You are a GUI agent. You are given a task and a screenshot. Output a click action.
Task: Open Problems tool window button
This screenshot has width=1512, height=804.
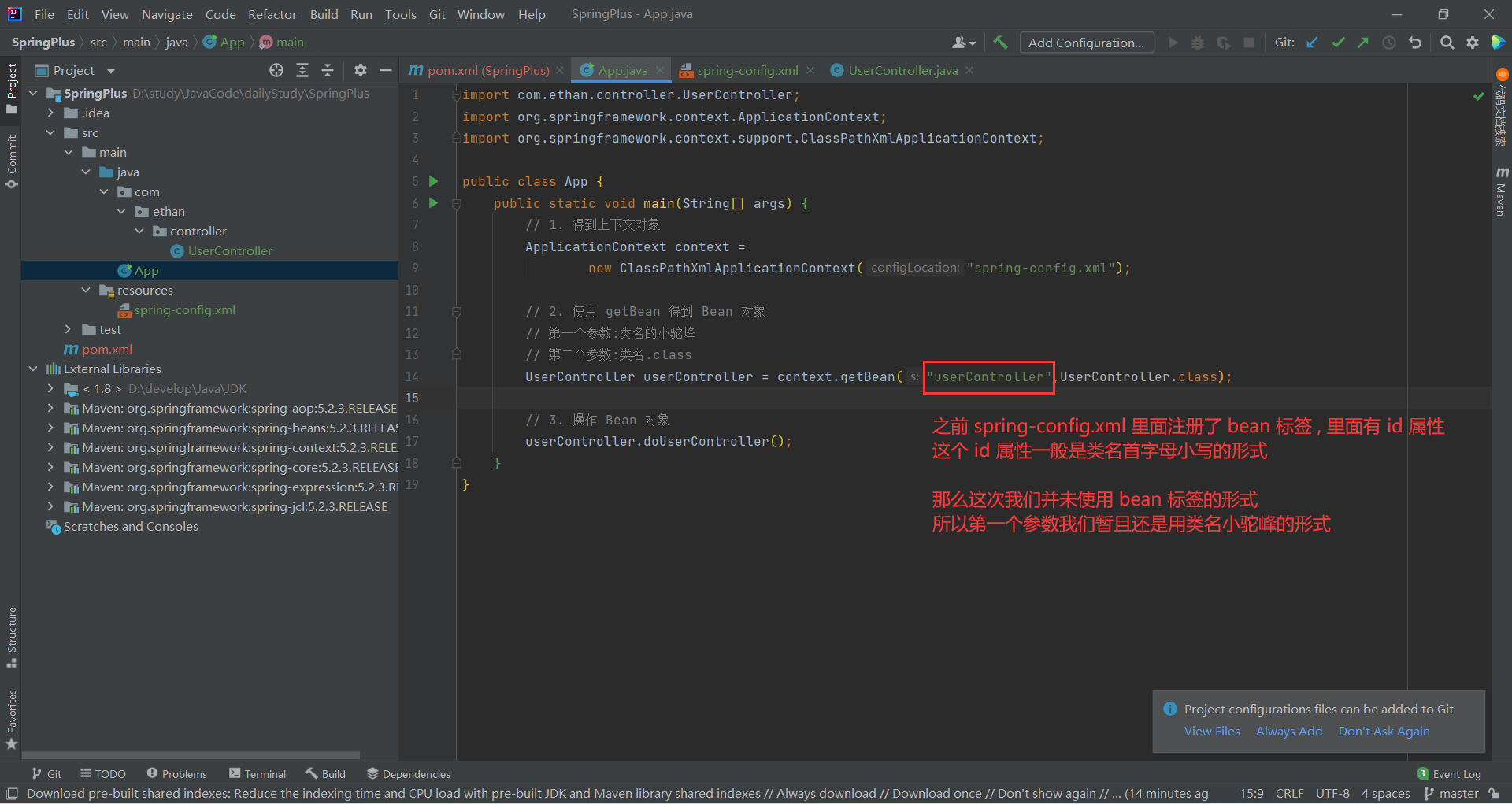[177, 774]
